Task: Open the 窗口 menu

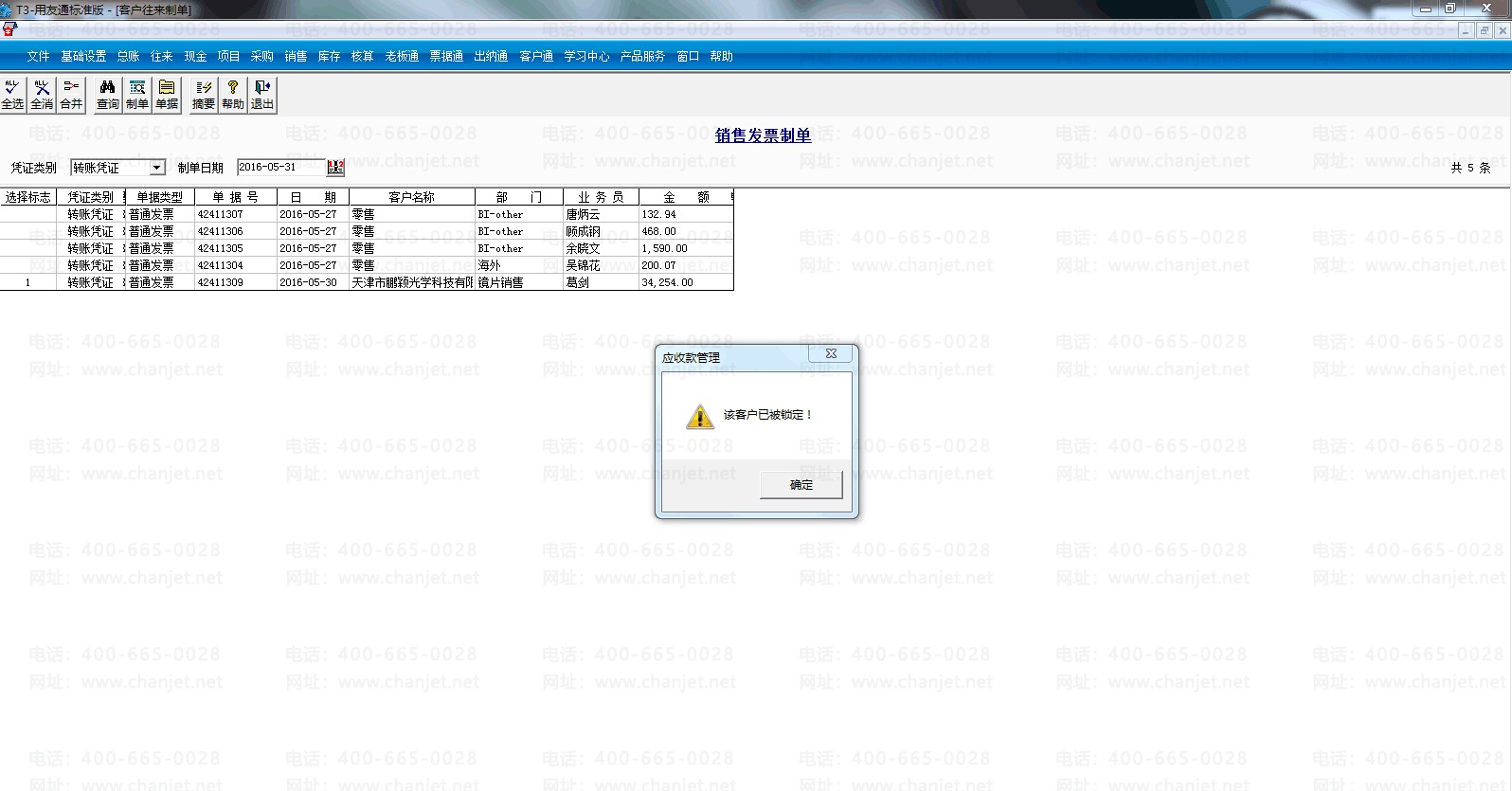Action: pos(688,56)
